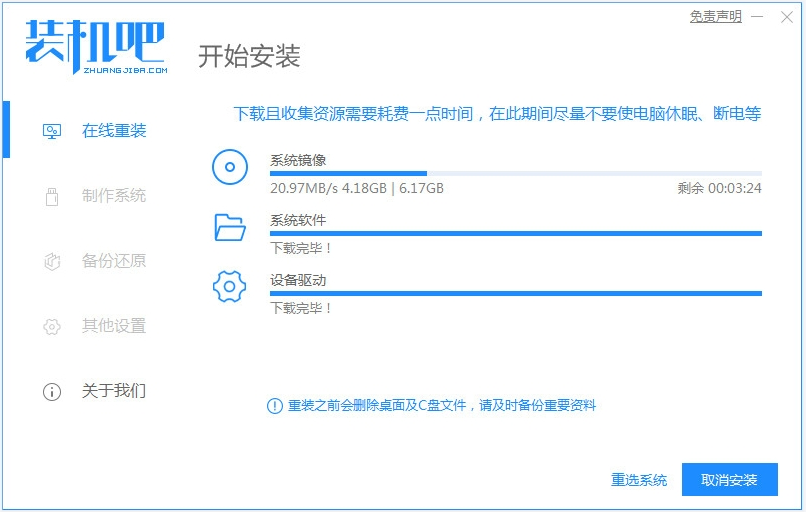Choose 重选系统 to reselect the system
Image resolution: width=806 pixels, height=513 pixels.
point(639,480)
